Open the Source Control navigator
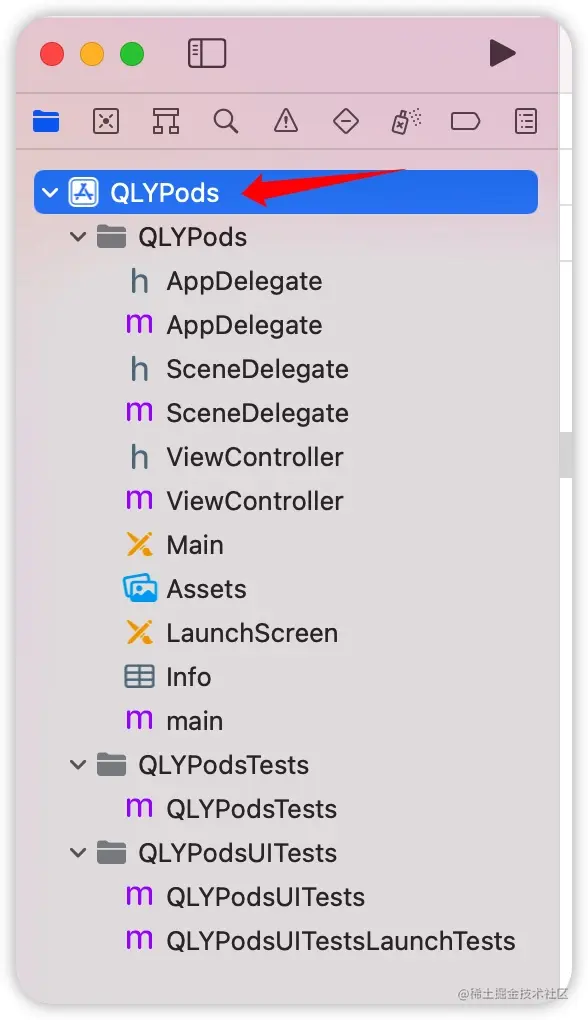This screenshot has height=1020, width=588. tap(106, 121)
